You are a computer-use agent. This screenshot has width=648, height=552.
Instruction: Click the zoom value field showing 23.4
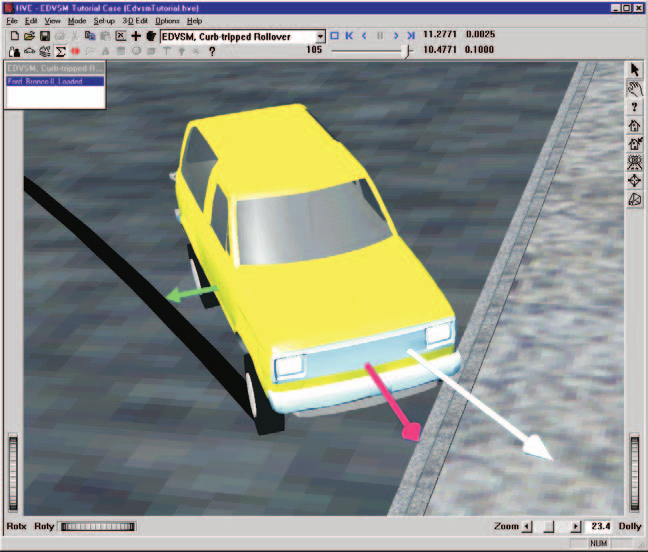coord(600,526)
